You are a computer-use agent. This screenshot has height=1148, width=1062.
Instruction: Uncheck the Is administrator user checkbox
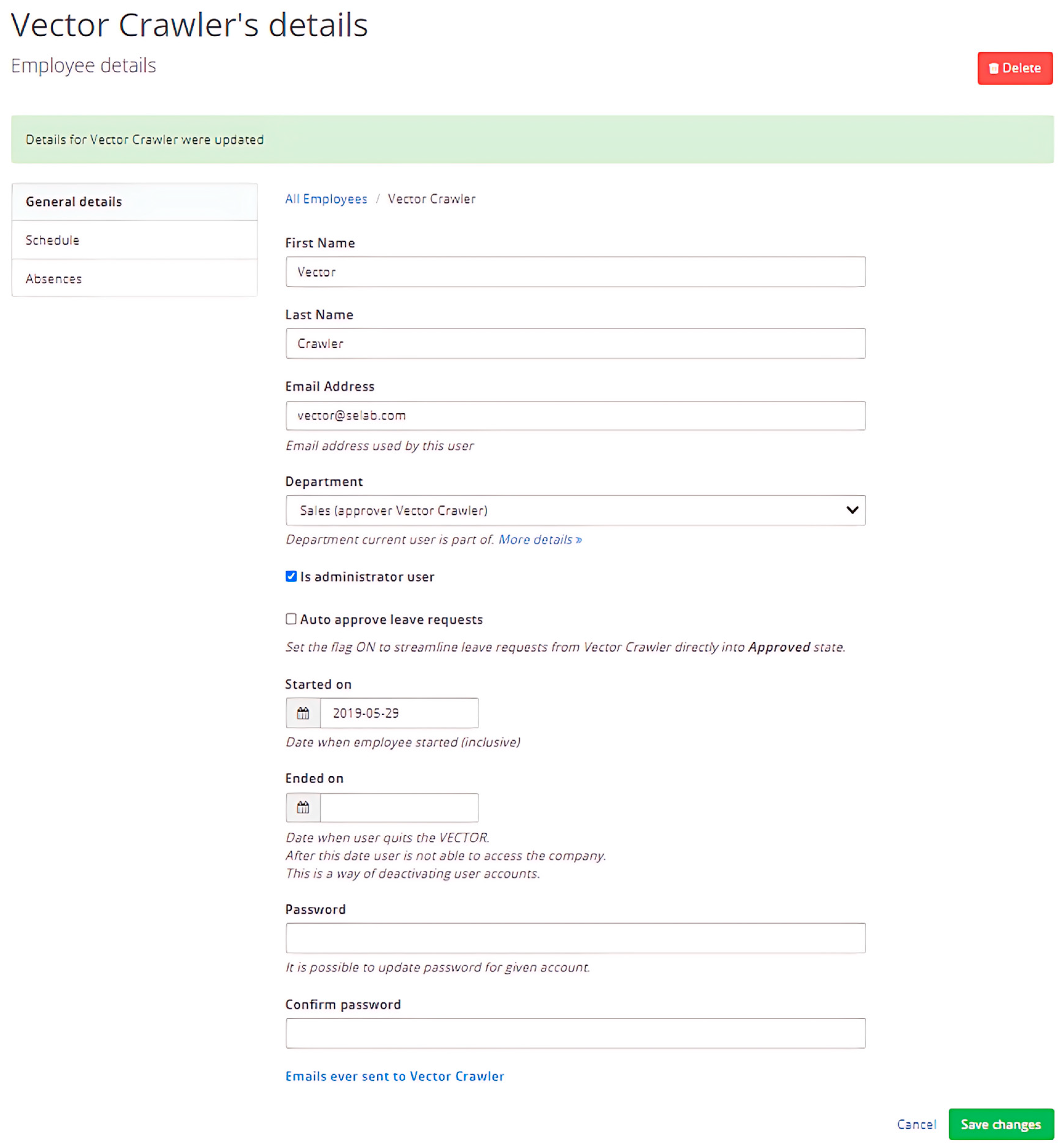[x=291, y=576]
